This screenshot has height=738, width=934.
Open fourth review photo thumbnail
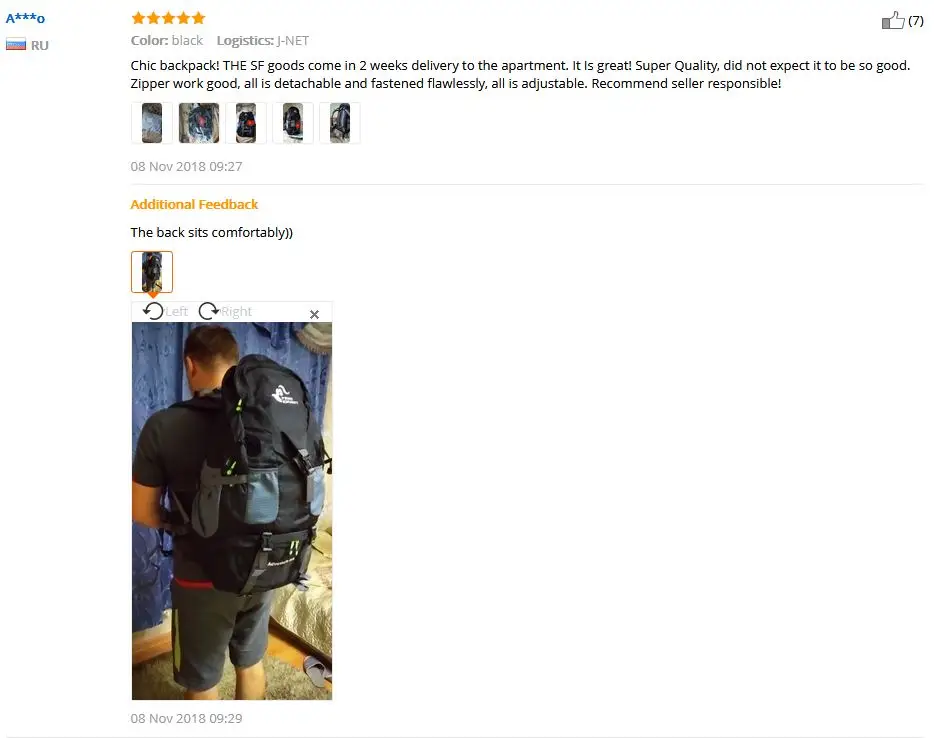click(x=293, y=123)
